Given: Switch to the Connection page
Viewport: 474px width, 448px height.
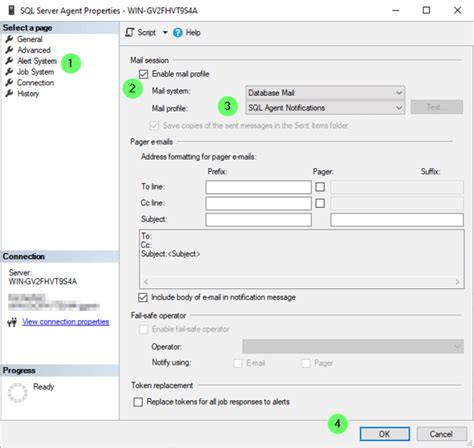Looking at the screenshot, I should tap(35, 83).
